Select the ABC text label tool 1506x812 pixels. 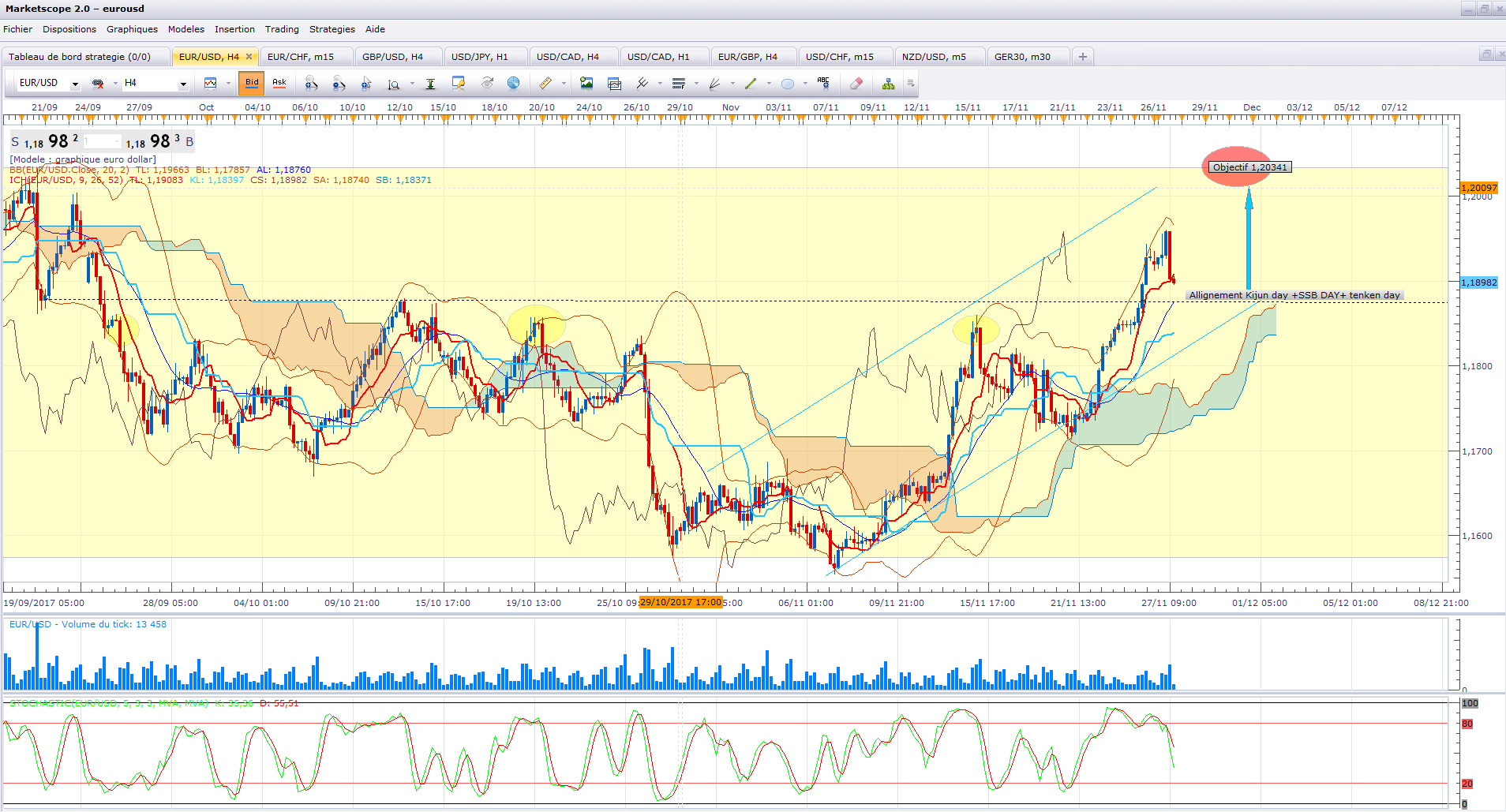click(x=823, y=83)
